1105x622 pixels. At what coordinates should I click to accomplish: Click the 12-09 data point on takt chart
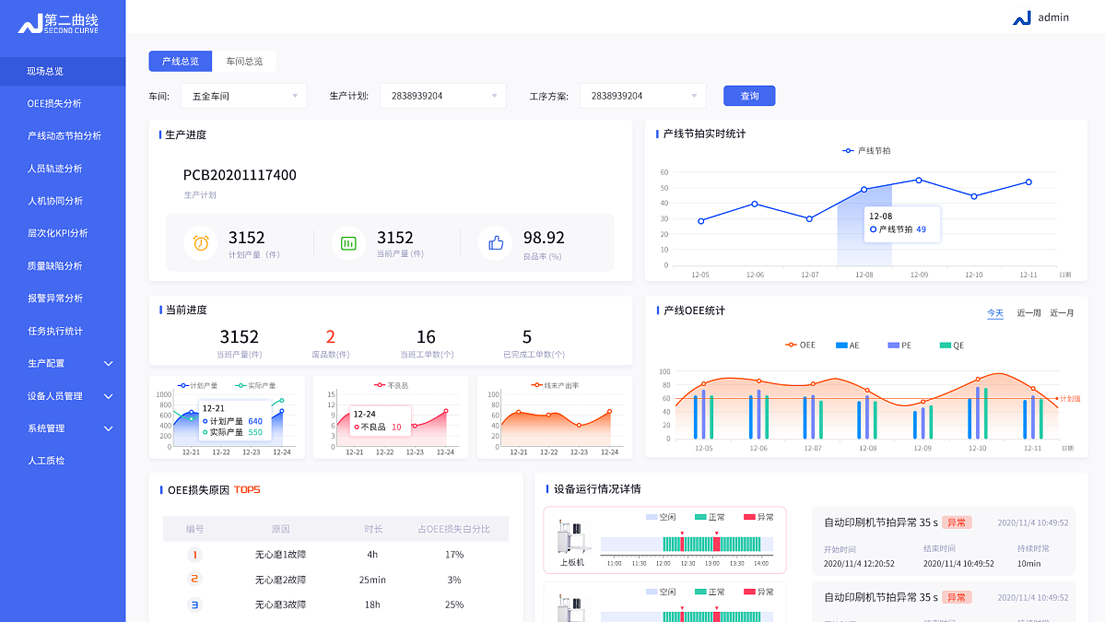[919, 180]
